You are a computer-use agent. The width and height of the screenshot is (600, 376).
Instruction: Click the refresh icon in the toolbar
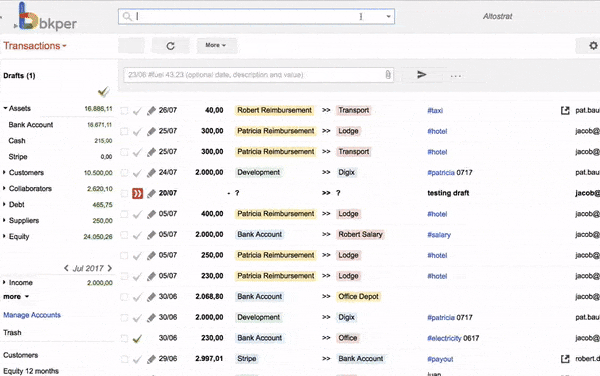170,46
